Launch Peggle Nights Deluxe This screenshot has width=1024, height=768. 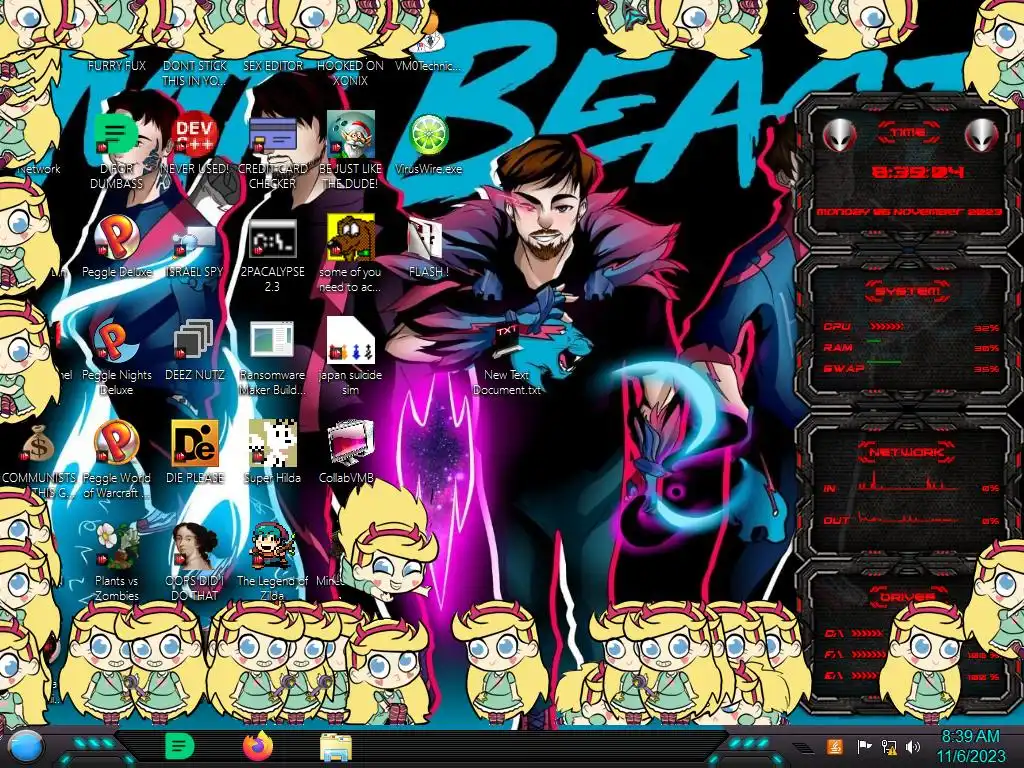[116, 342]
